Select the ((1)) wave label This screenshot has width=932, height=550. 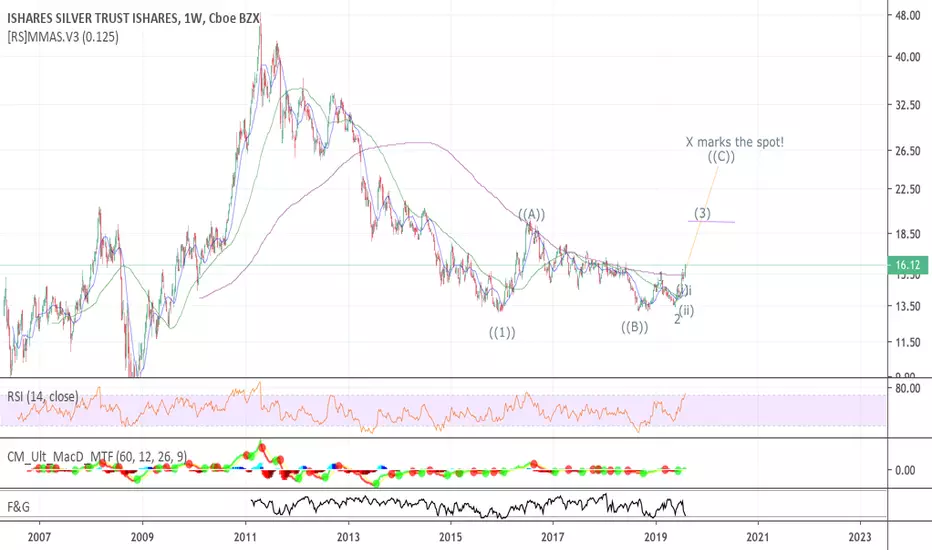[x=502, y=332]
